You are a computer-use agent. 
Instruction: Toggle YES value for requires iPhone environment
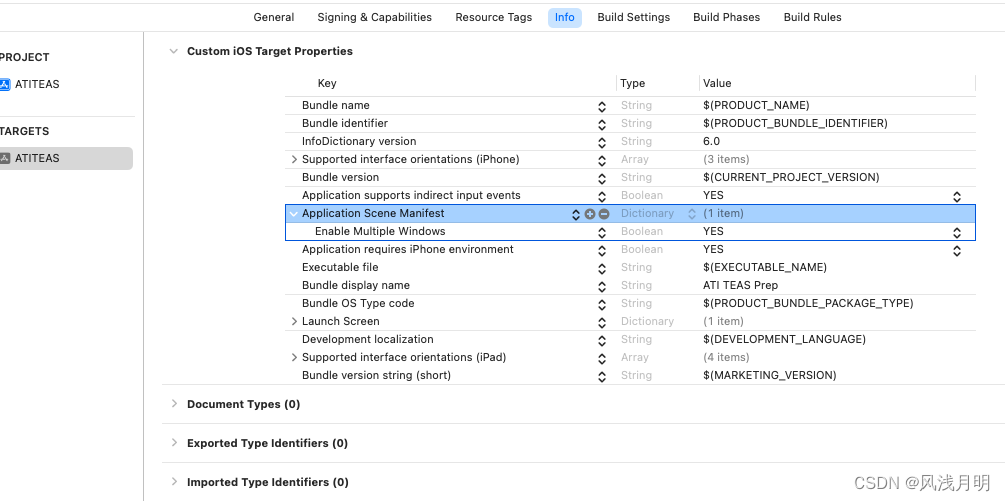tap(956, 250)
